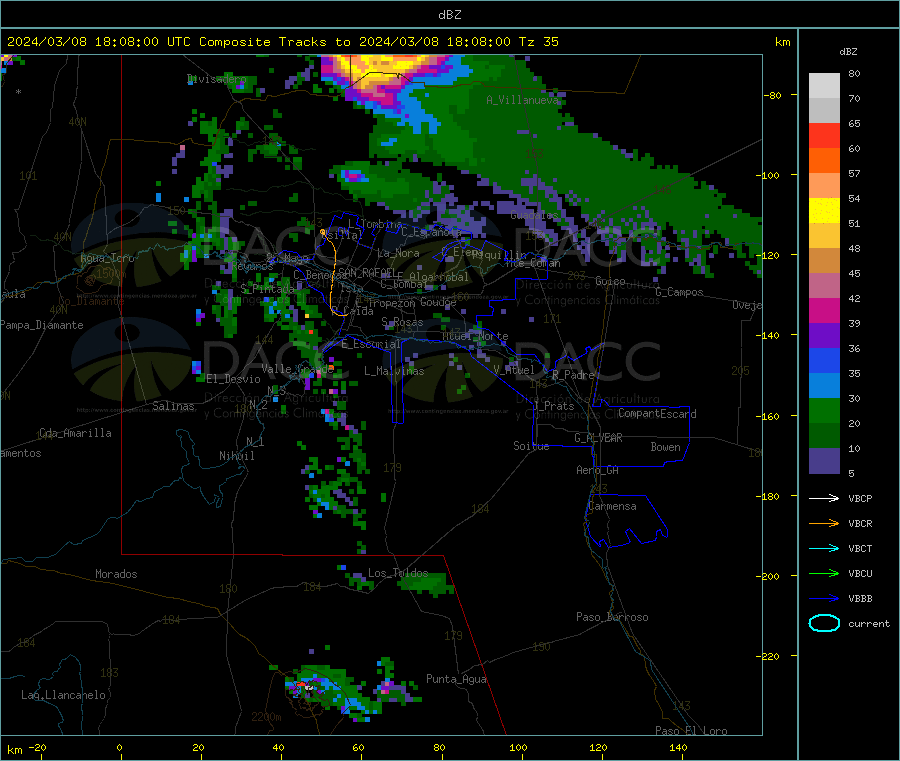Image resolution: width=900 pixels, height=761 pixels.
Task: Click the 'Cda_Amarilla' map label
Action: click(75, 433)
